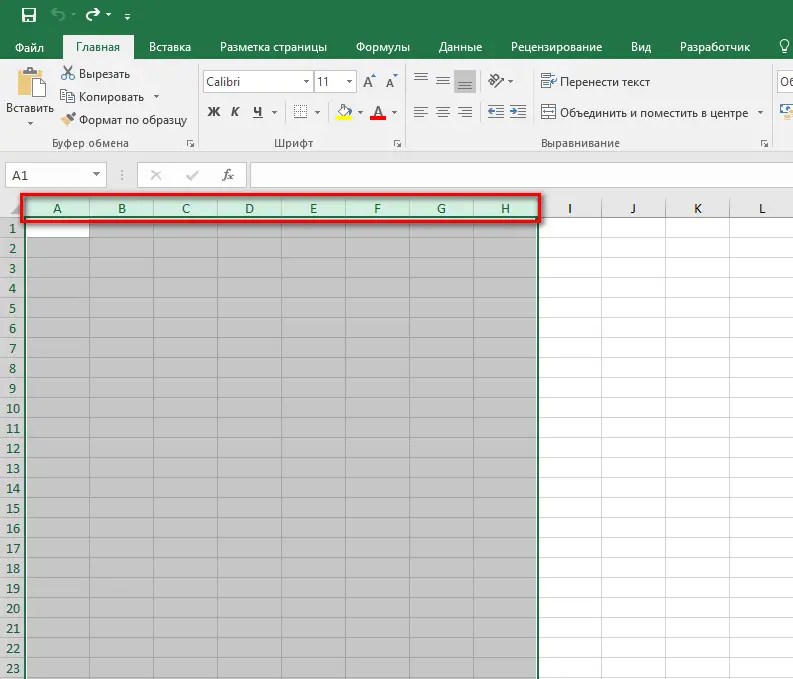Switch to the Данные tab
Screen dimensions: 793x679
[x=460, y=47]
